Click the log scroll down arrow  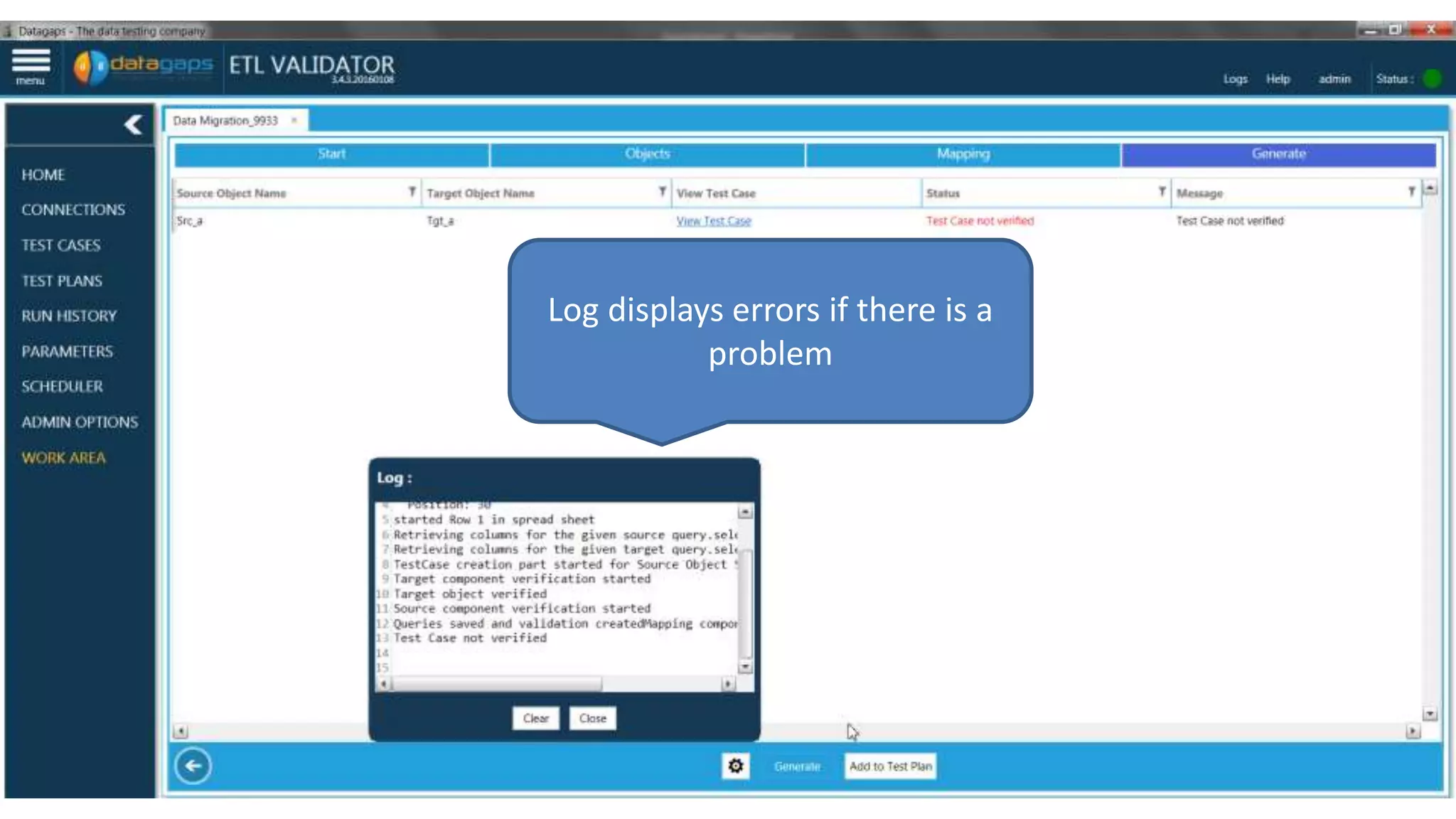coord(745,667)
